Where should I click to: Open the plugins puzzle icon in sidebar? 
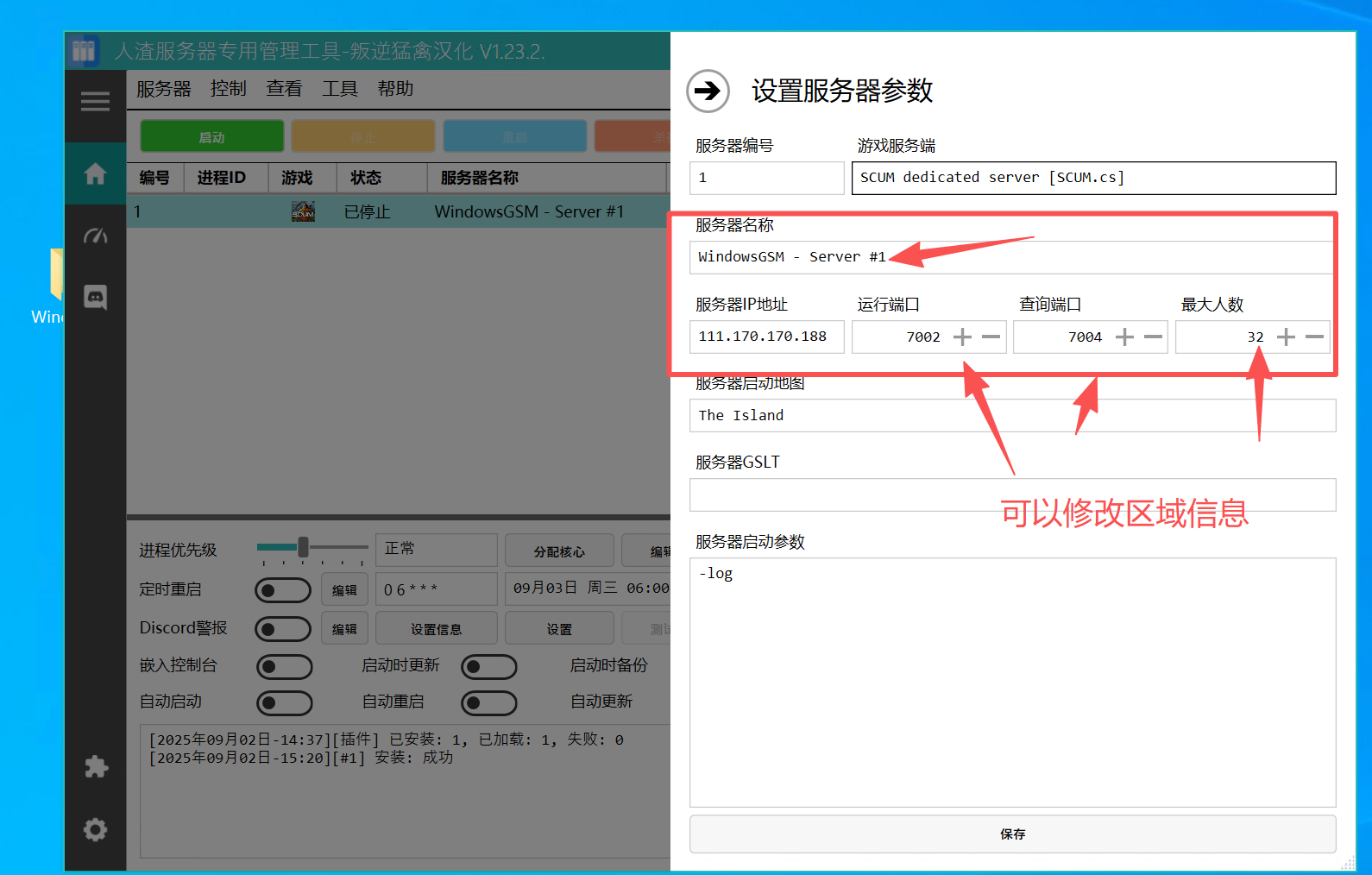[x=95, y=766]
